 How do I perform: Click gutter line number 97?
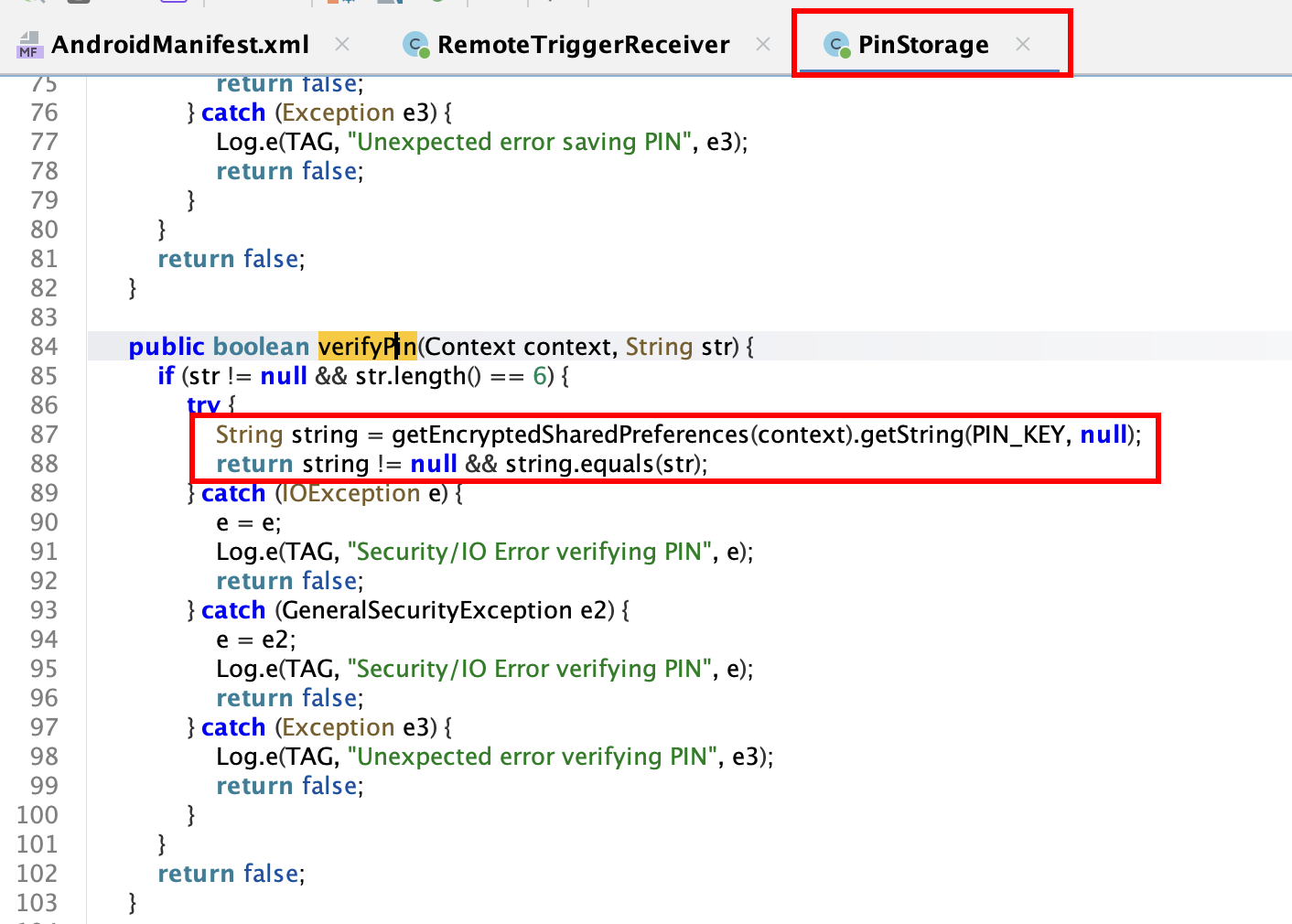44,727
